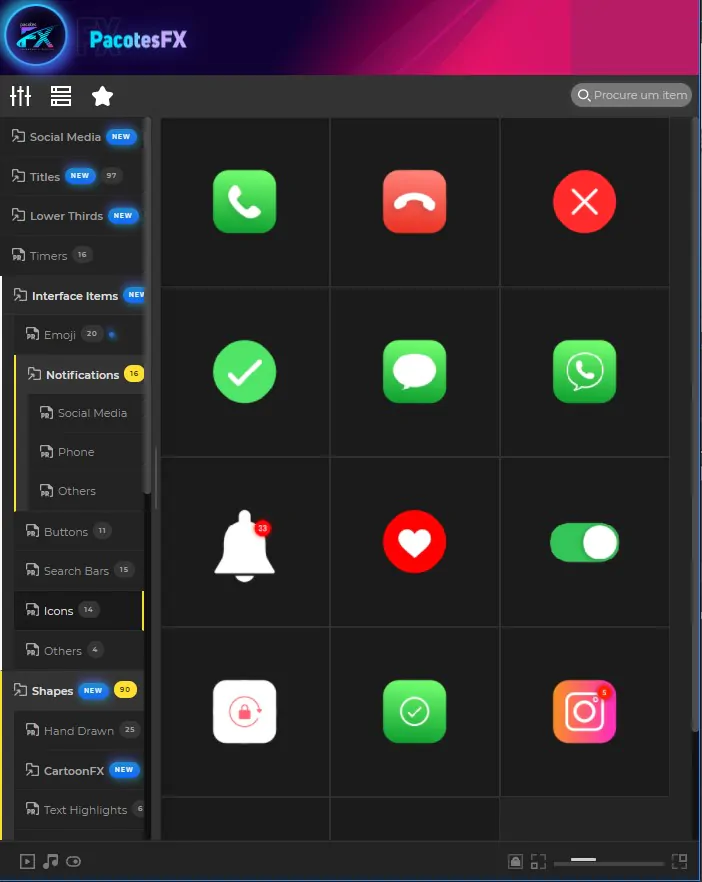The width and height of the screenshot is (702, 882).
Task: Click the list layout view icon
Action: [61, 96]
